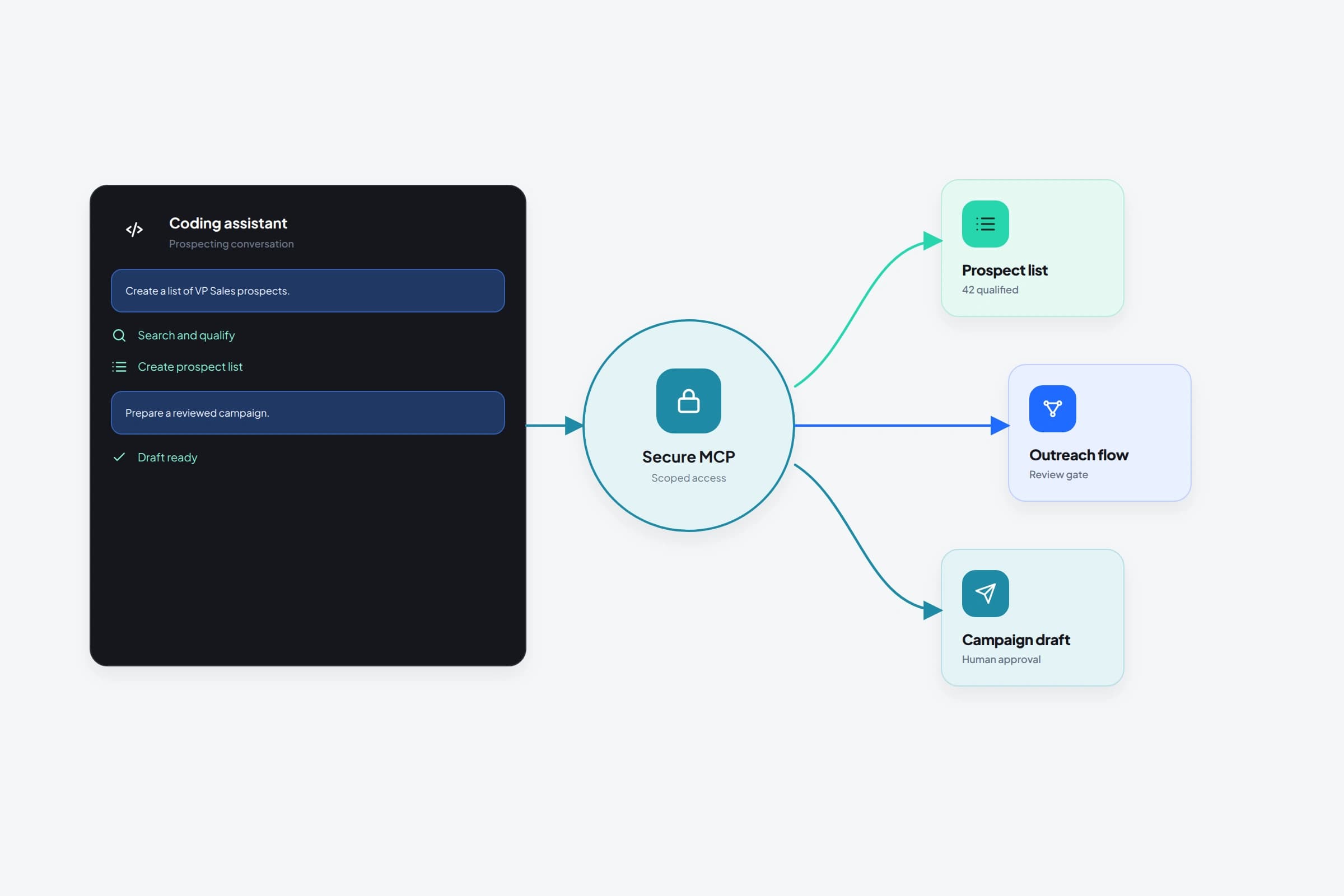This screenshot has height=896, width=1344.
Task: Click the magnifier icon next to Search and qualify
Action: click(119, 335)
